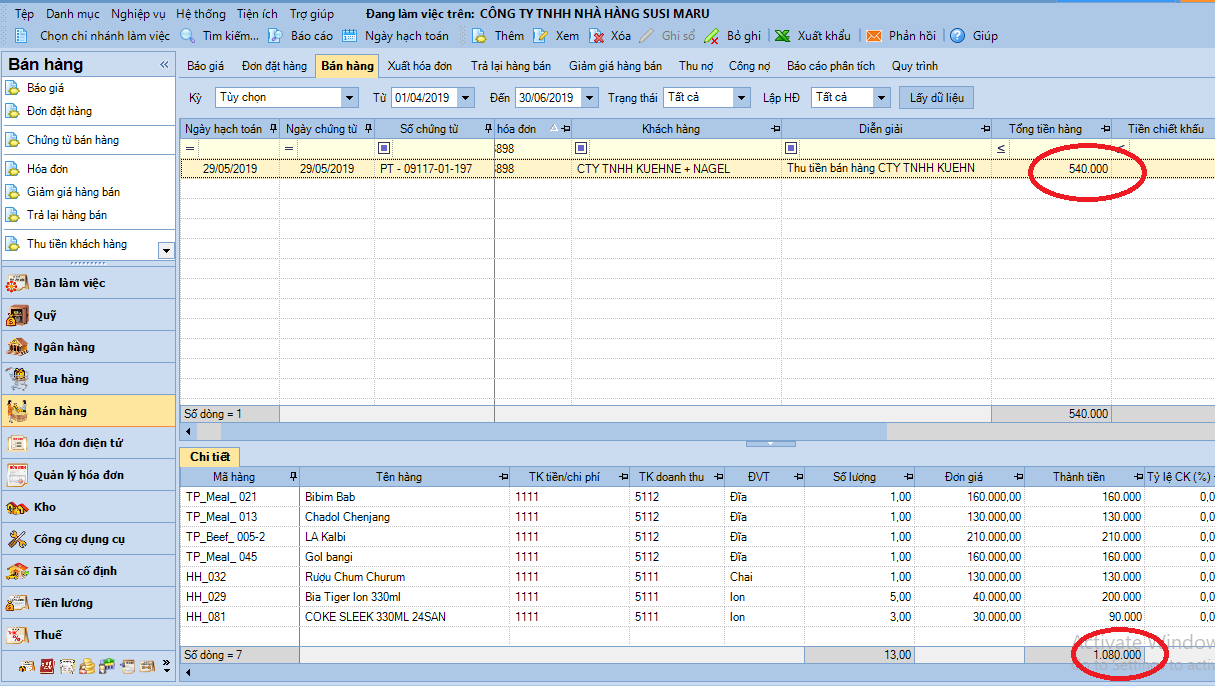The image size is (1215, 686).
Task: Toggle the pin on Tổng tiền hàng column
Action: [x=1105, y=129]
